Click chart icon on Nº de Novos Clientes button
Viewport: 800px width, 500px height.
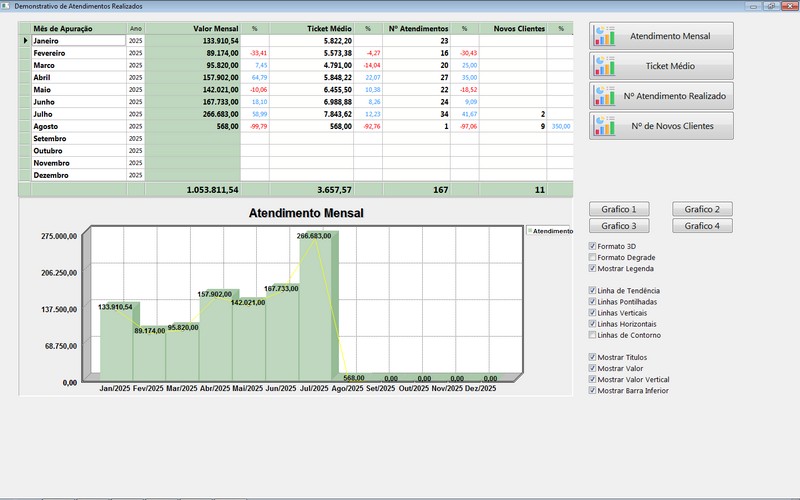click(604, 126)
